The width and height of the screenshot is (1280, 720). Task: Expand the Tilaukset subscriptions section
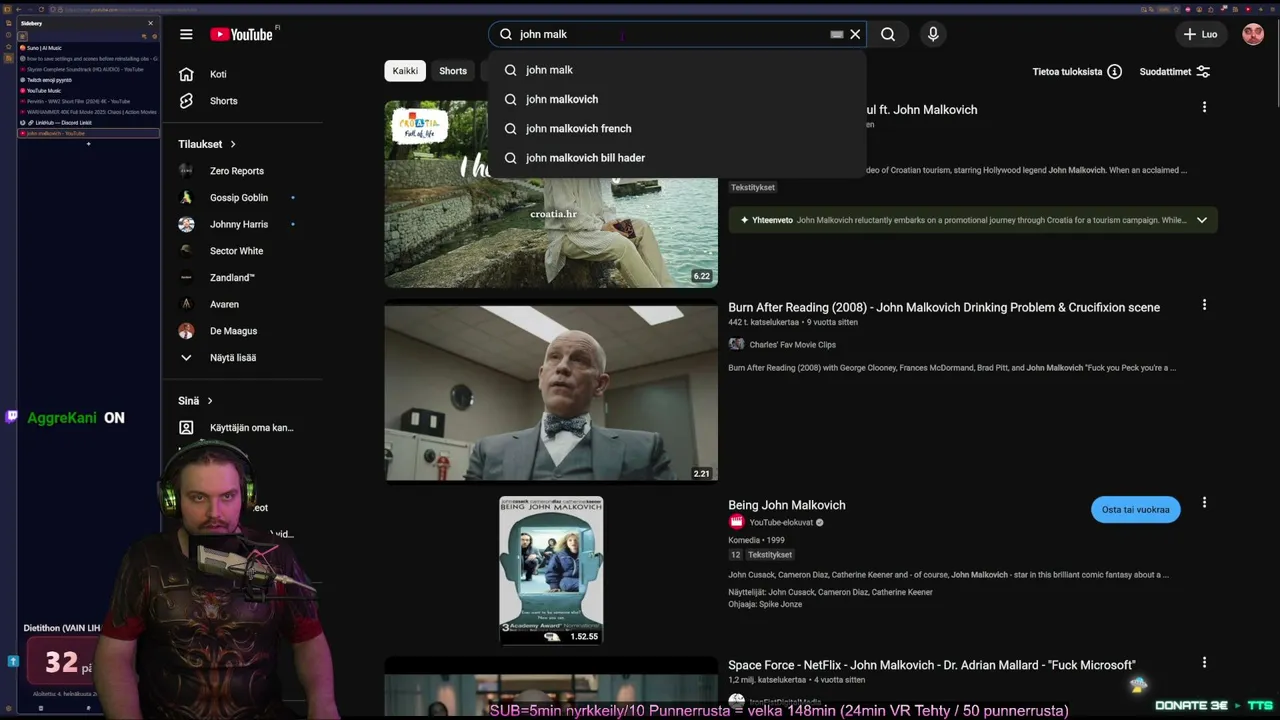coord(208,144)
